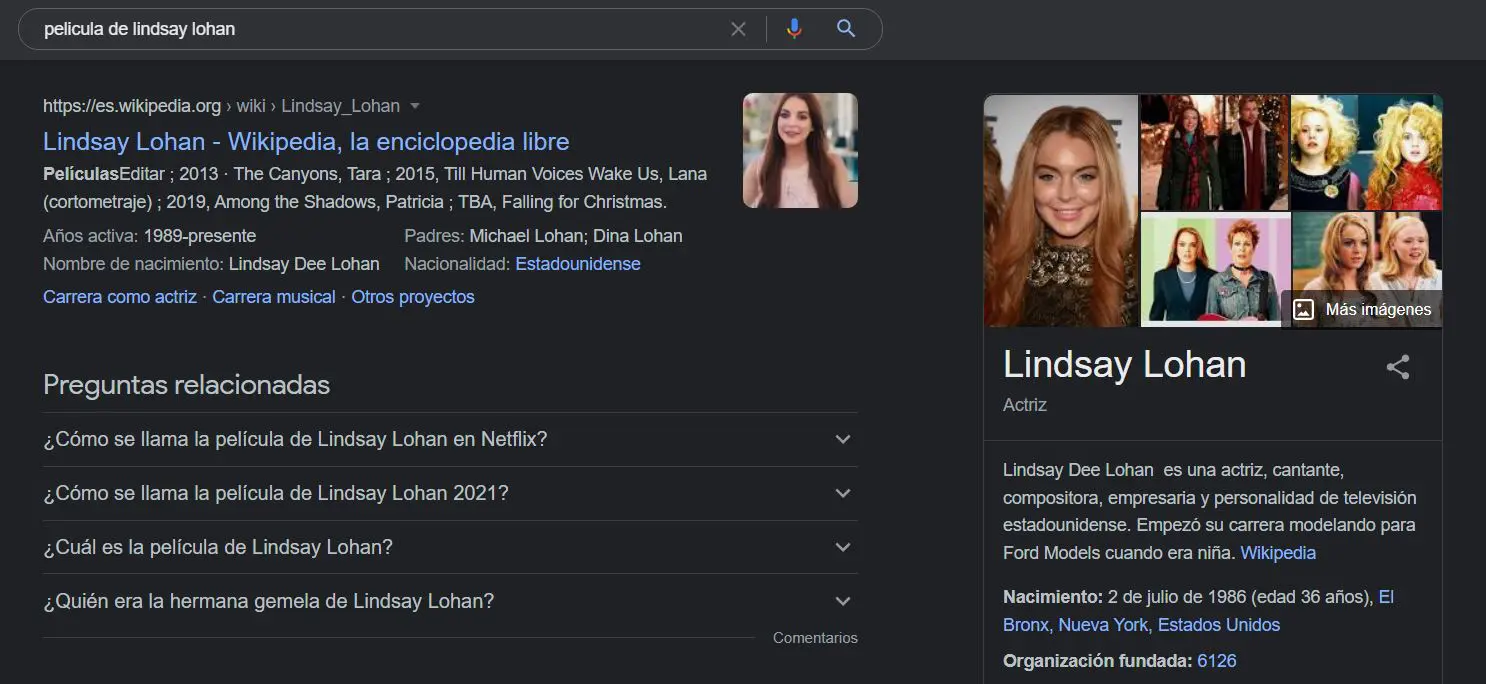
Task: Go to Carrera como actriz section link
Action: [x=120, y=297]
